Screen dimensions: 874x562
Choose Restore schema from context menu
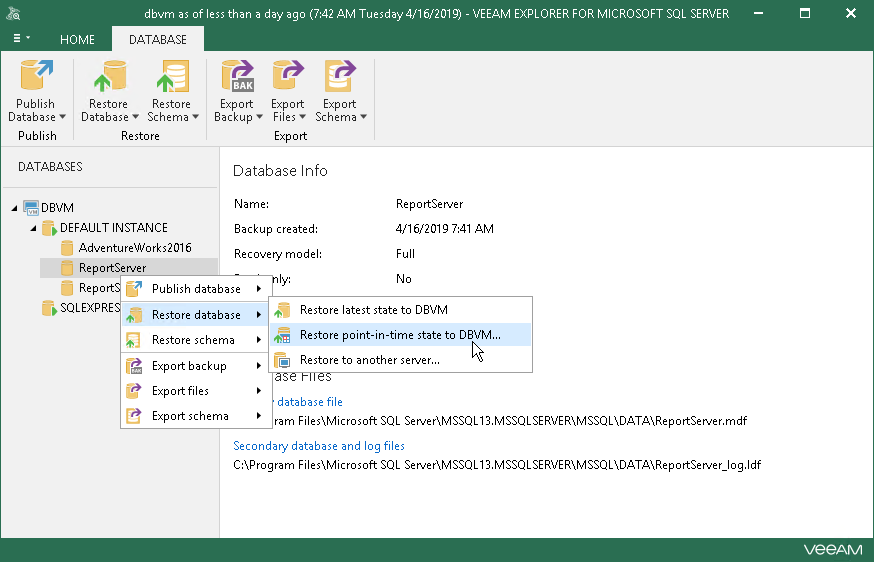(196, 340)
